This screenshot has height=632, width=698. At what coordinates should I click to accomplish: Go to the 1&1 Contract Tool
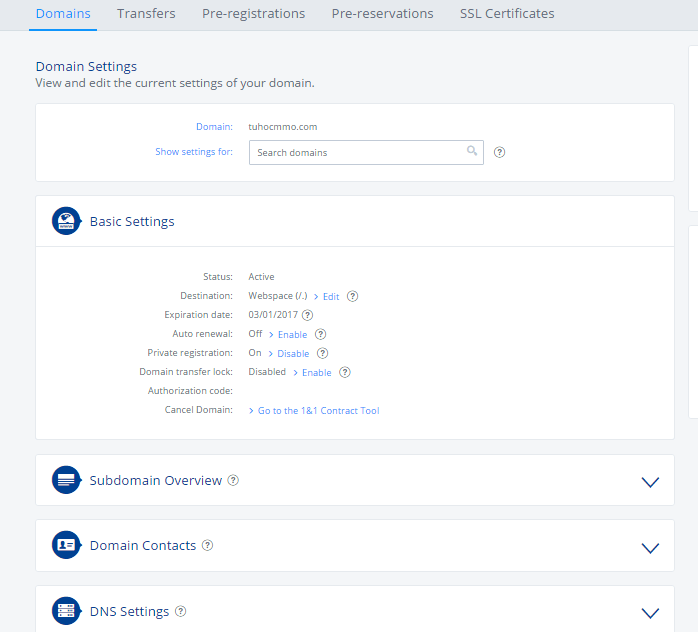(318, 411)
